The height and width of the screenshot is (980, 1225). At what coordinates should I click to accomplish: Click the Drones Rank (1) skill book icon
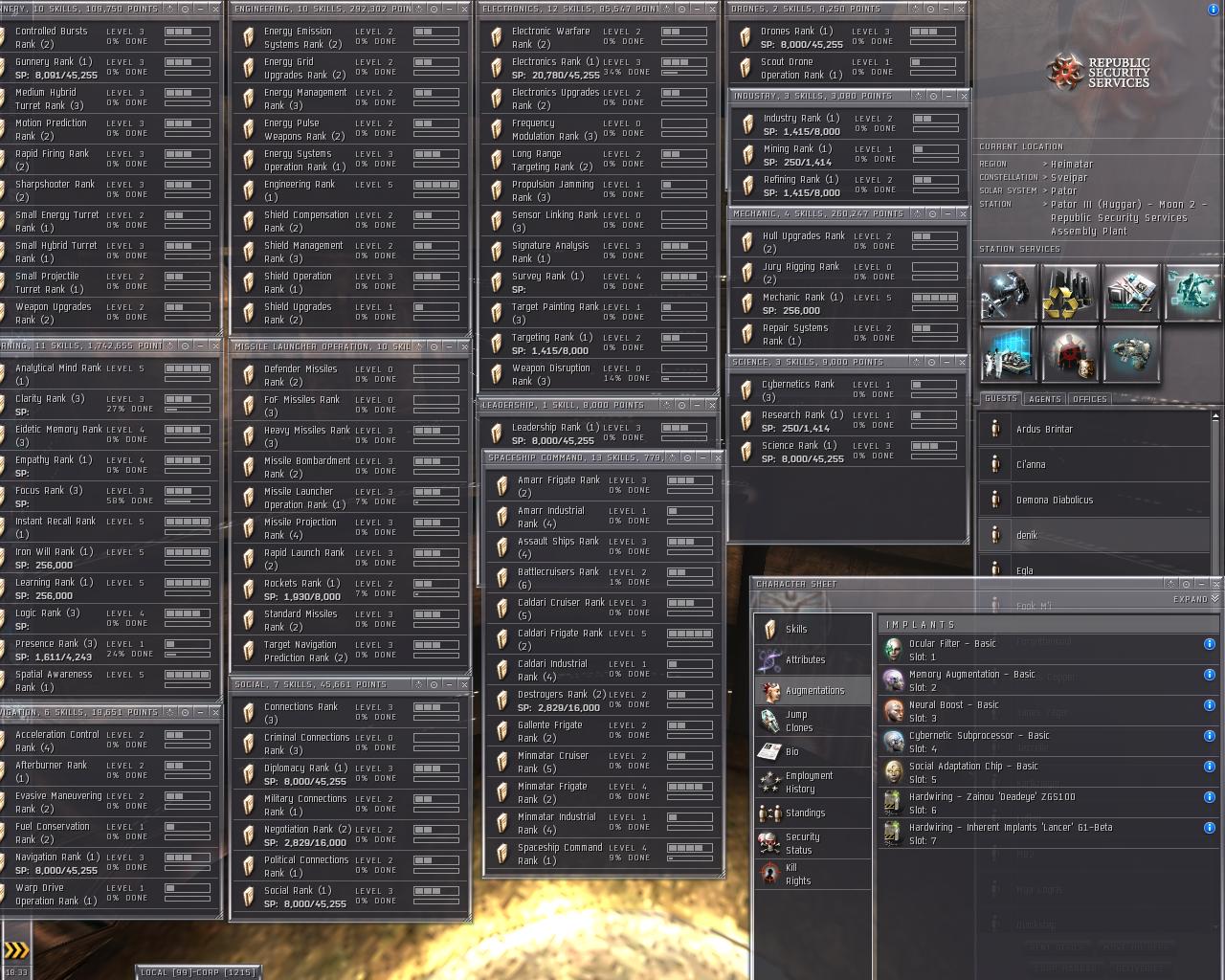pyautogui.click(x=745, y=37)
